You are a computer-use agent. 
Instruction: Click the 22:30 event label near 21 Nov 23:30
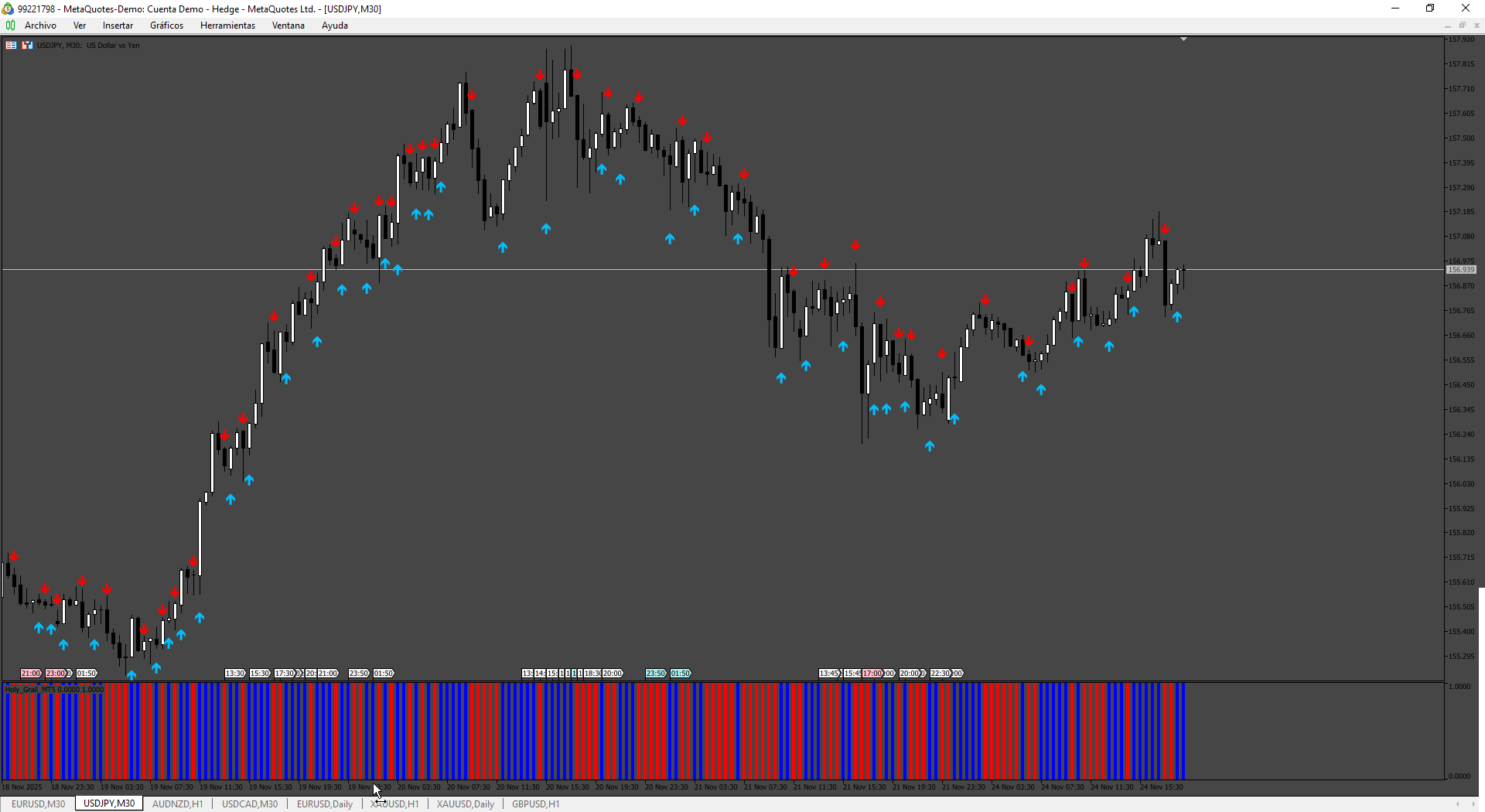pos(940,674)
